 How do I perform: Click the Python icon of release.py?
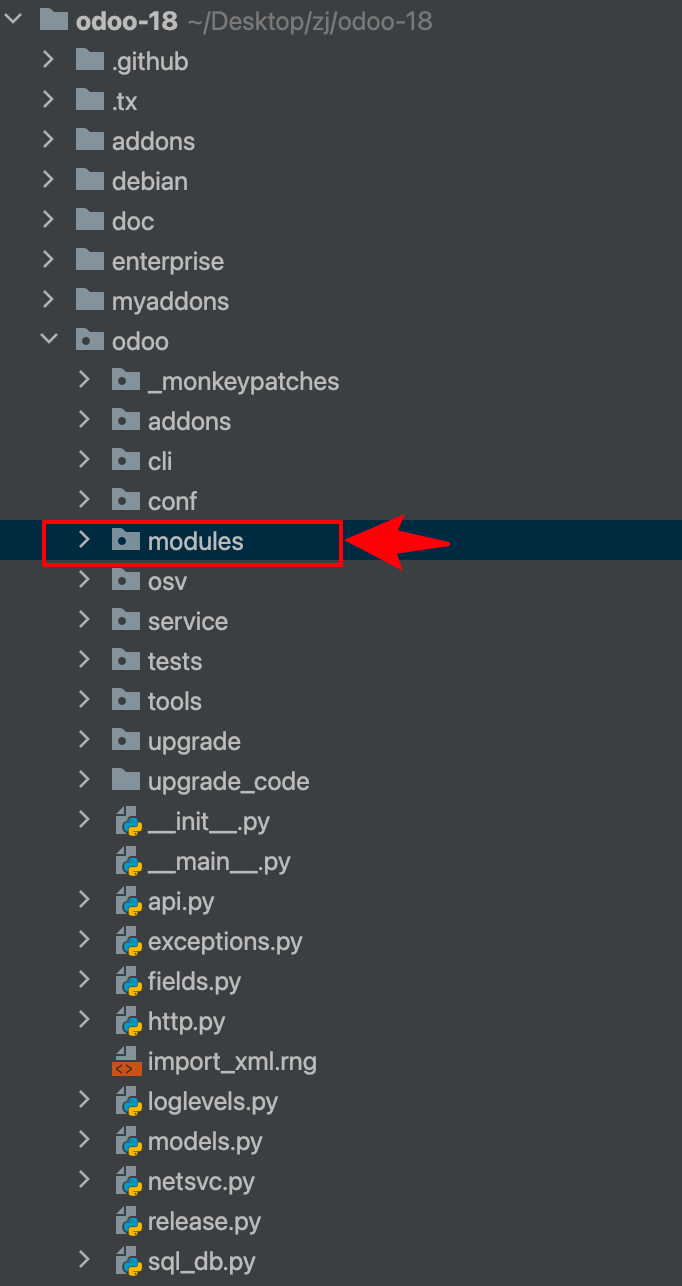[126, 1222]
